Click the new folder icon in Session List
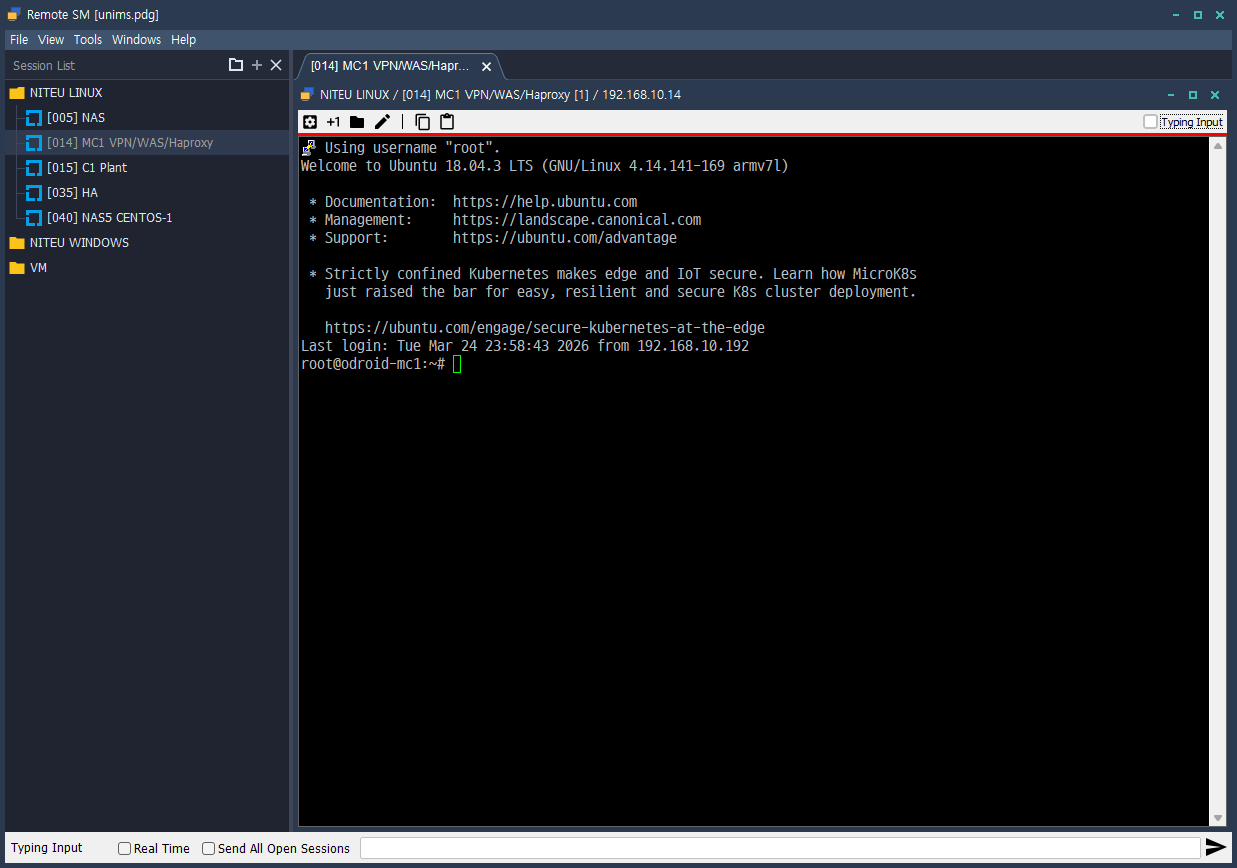Screen dimensions: 1237x868 [x=236, y=64]
